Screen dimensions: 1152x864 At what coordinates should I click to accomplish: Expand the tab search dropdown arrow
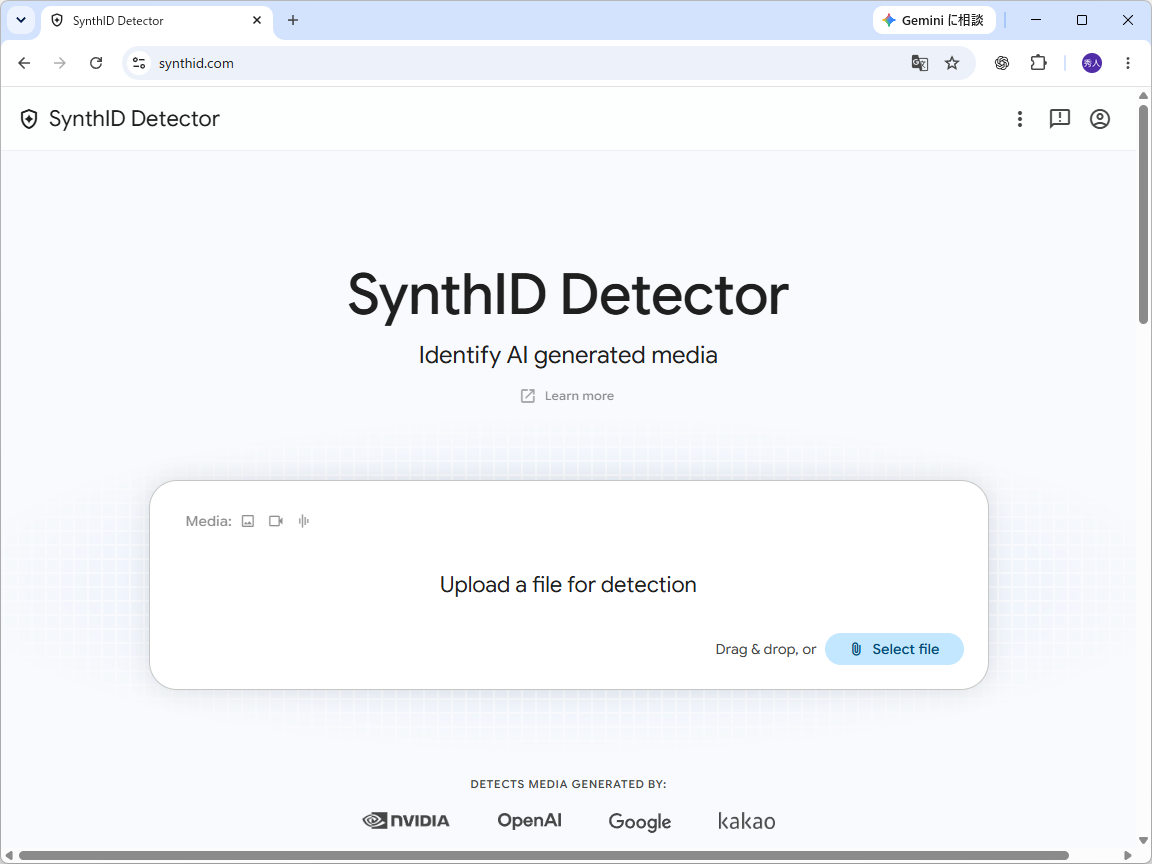[x=21, y=21]
